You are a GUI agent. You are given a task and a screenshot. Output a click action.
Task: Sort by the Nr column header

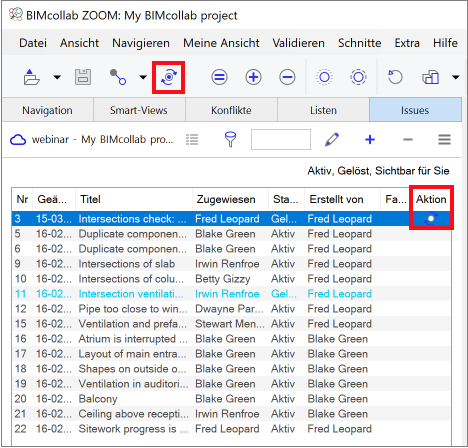(x=22, y=199)
